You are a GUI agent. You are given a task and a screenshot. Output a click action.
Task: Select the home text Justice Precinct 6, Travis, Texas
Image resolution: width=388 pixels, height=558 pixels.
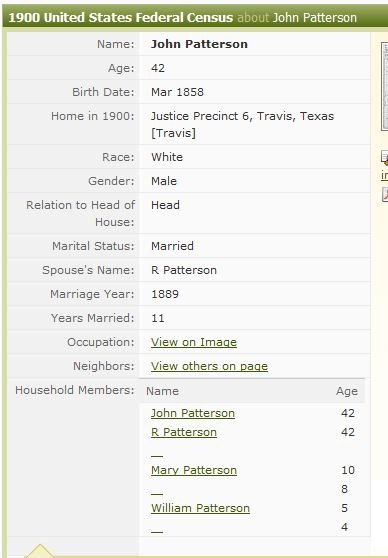coord(242,116)
